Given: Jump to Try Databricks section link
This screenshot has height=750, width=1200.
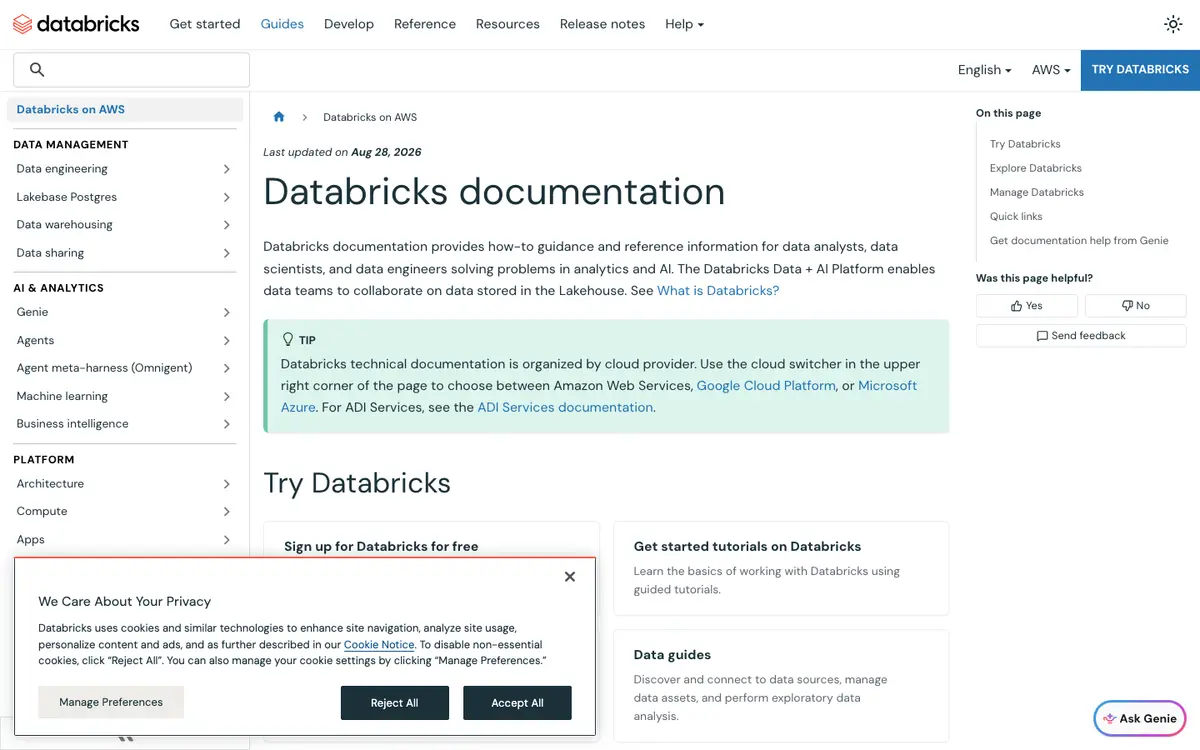Looking at the screenshot, I should (x=1025, y=144).
